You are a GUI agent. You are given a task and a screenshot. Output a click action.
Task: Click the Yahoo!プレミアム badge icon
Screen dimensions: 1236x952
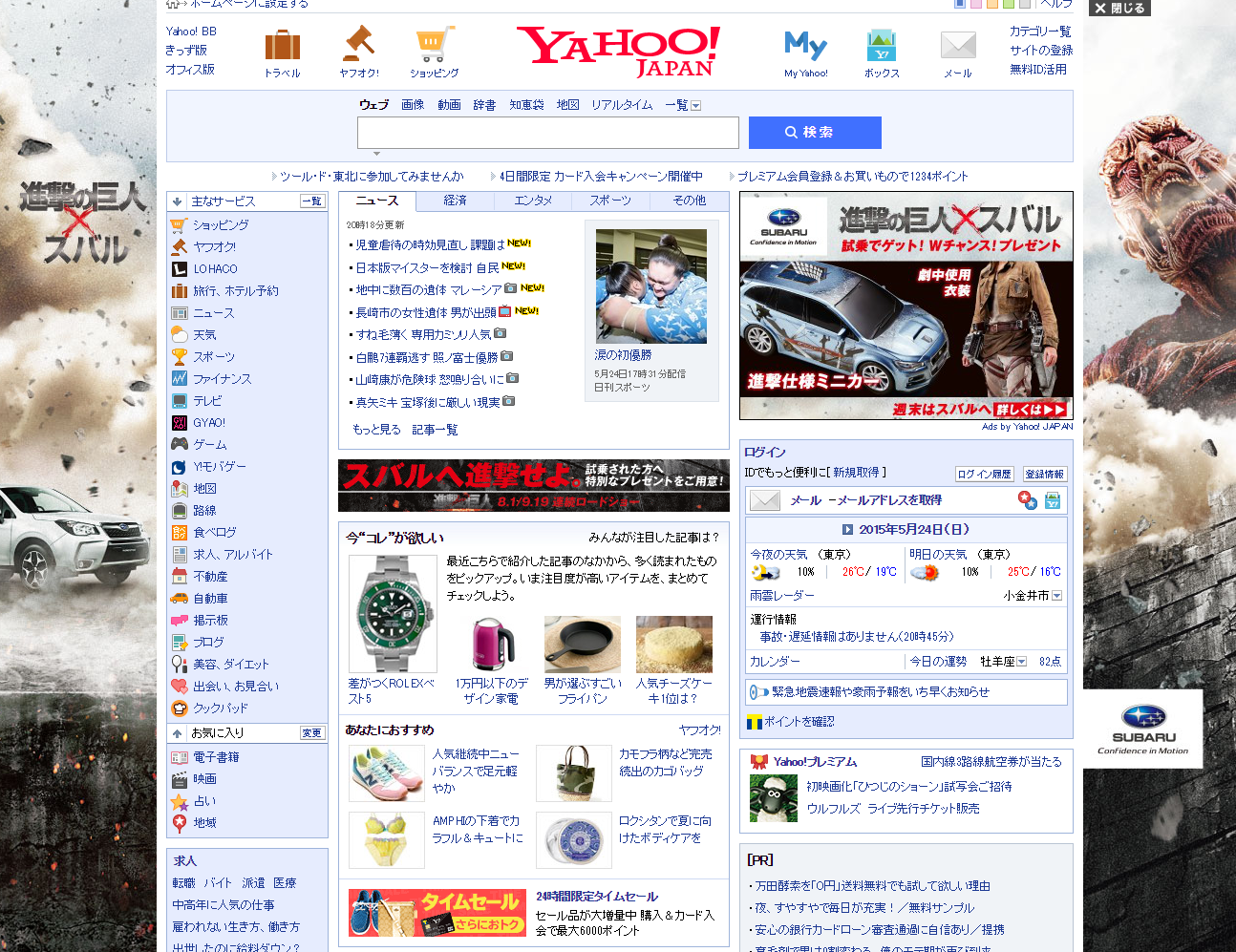(759, 762)
